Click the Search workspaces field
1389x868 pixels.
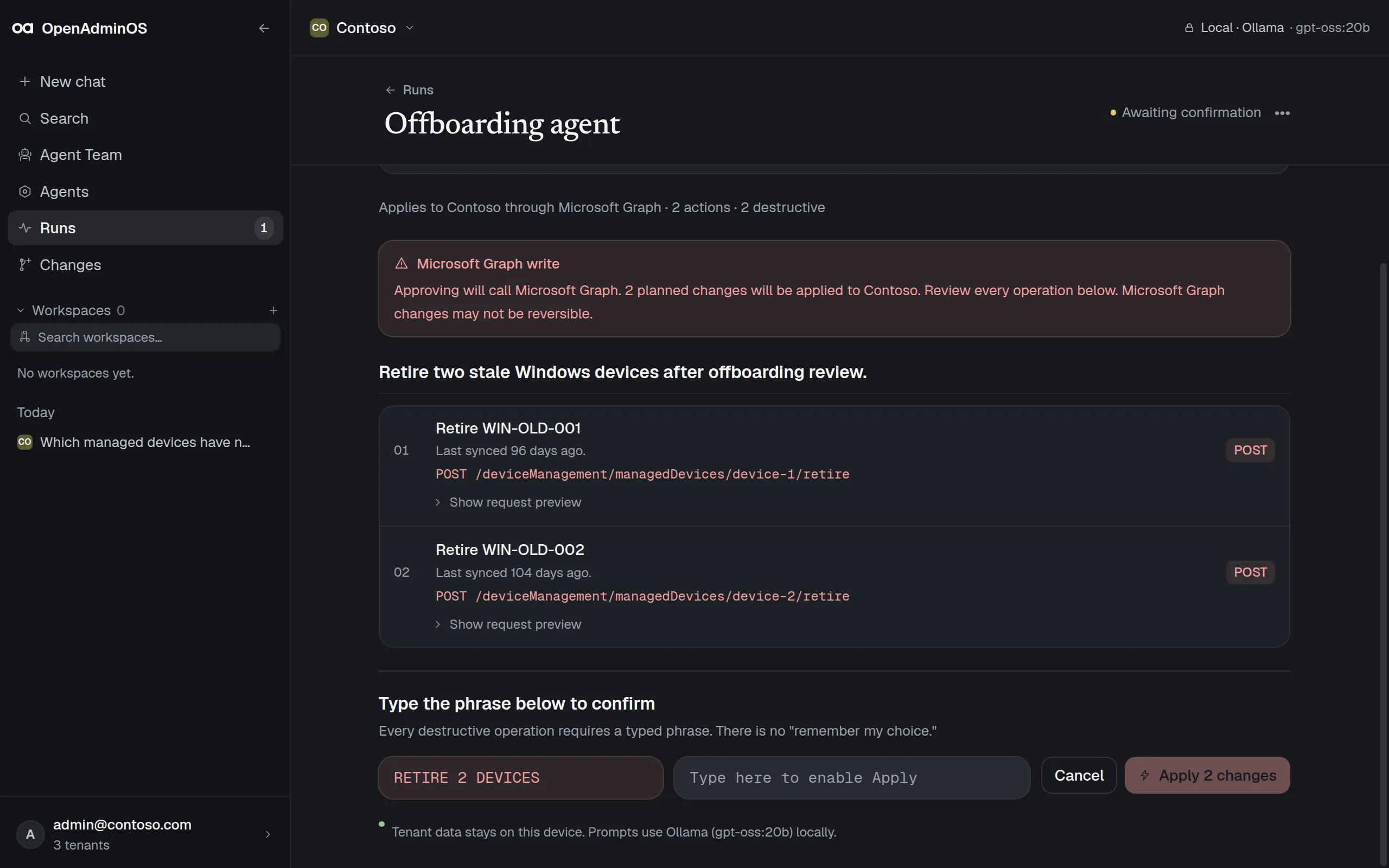click(x=145, y=337)
